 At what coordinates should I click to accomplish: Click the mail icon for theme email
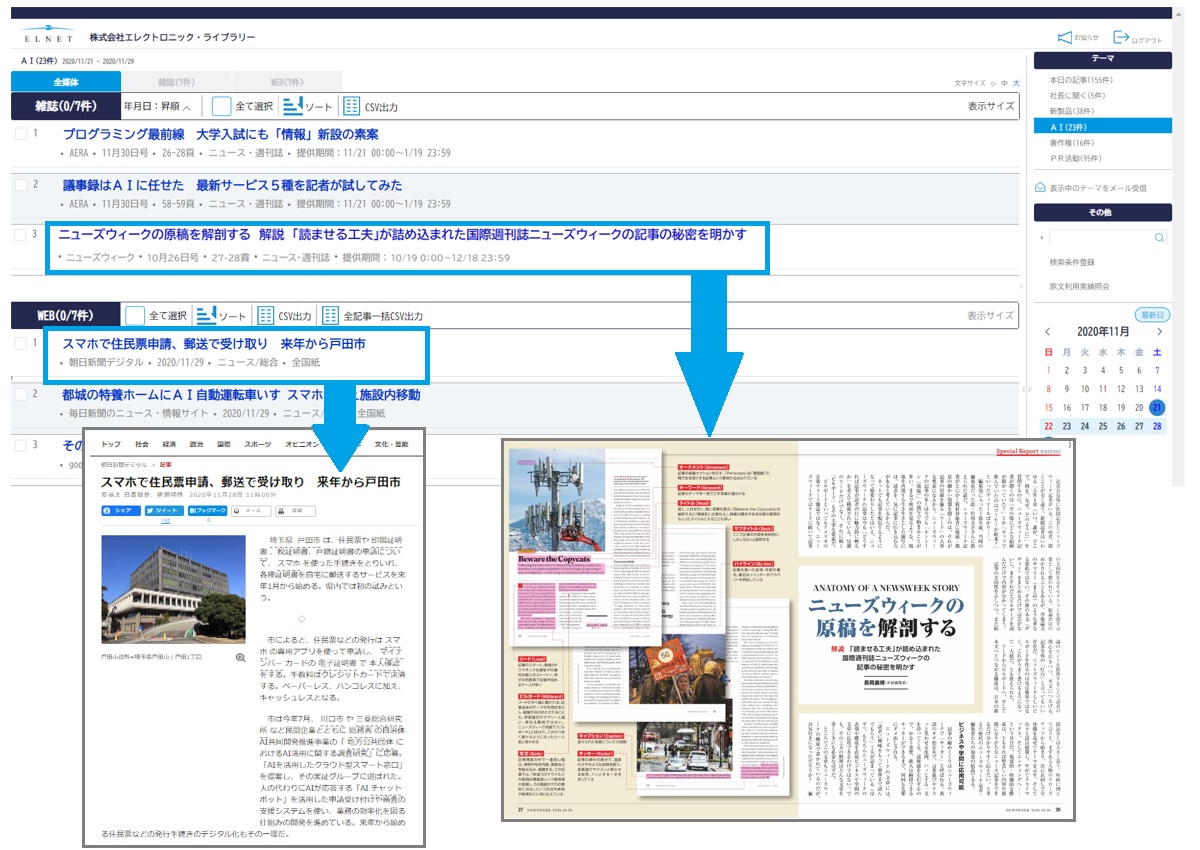point(1041,187)
